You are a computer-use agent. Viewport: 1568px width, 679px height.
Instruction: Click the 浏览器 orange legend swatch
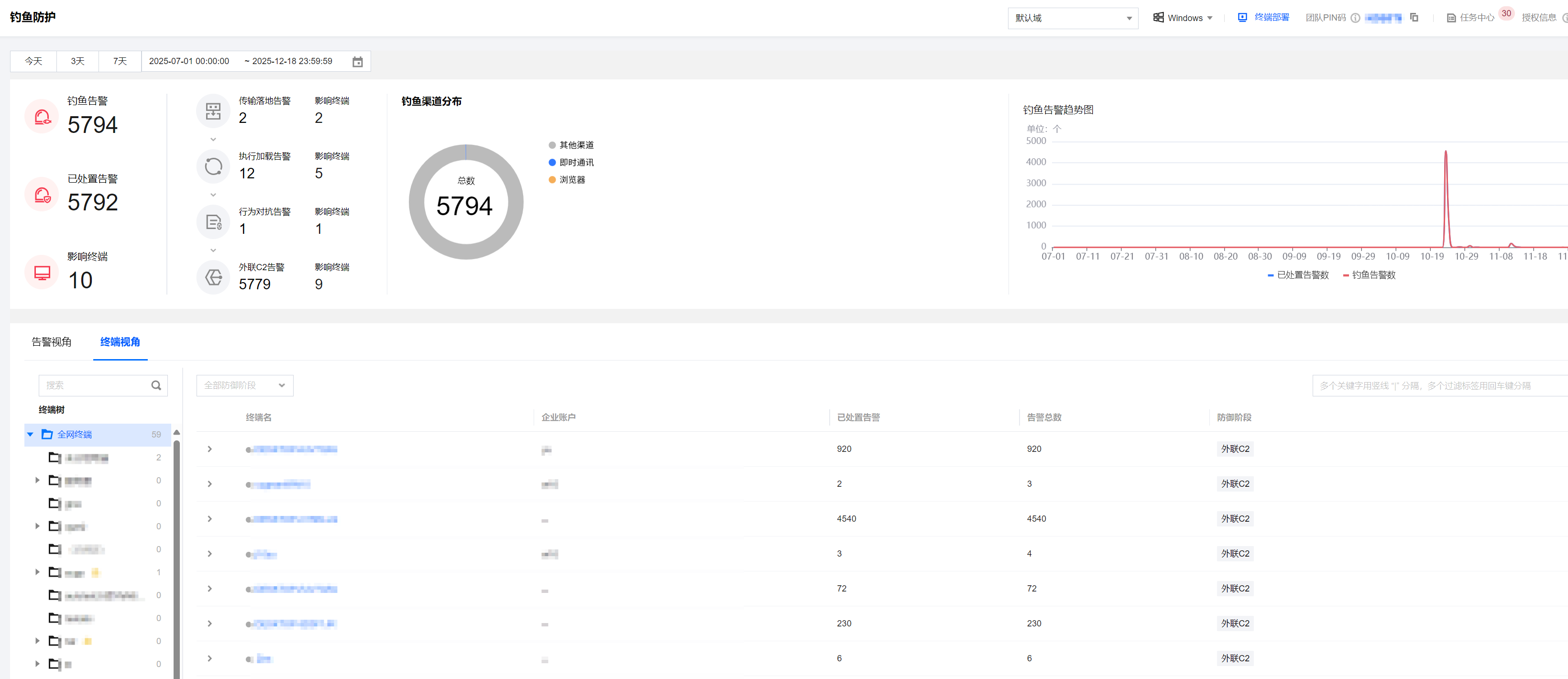pyautogui.click(x=552, y=179)
